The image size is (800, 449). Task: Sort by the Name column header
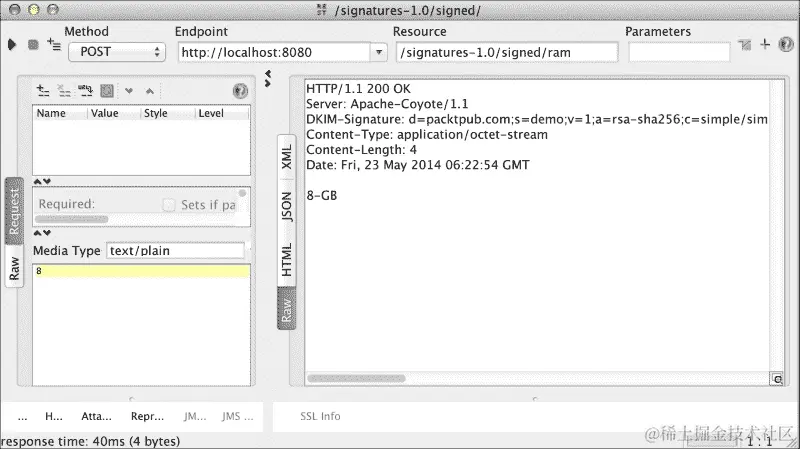click(x=61, y=113)
